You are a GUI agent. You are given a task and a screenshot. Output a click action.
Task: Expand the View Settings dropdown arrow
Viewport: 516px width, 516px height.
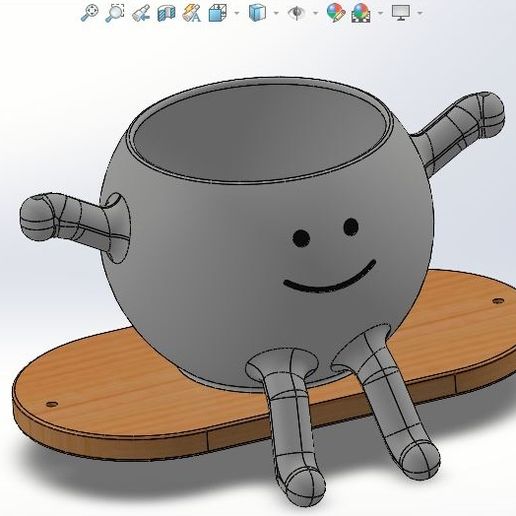(420, 13)
